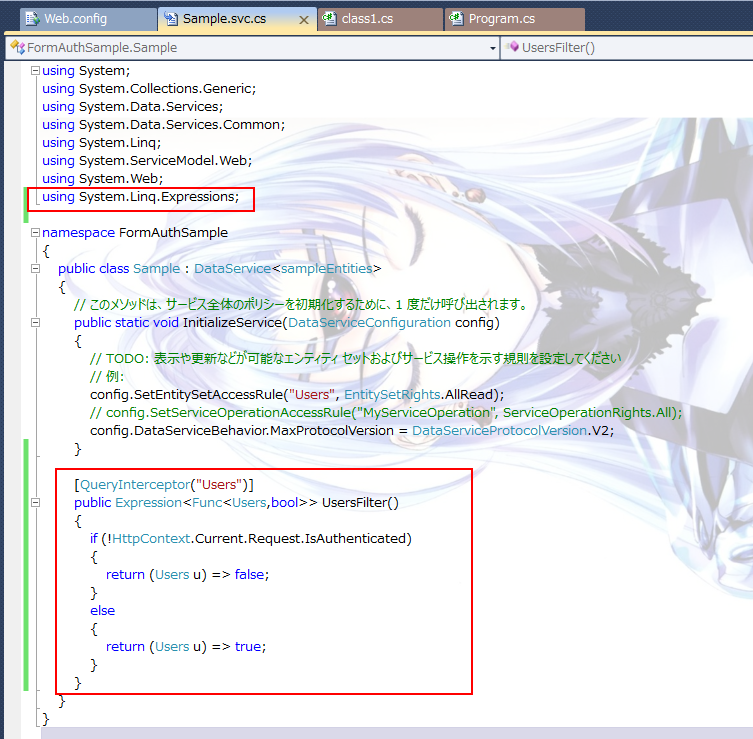Click the Program.cs C# file icon
The image size is (753, 739).
click(457, 19)
